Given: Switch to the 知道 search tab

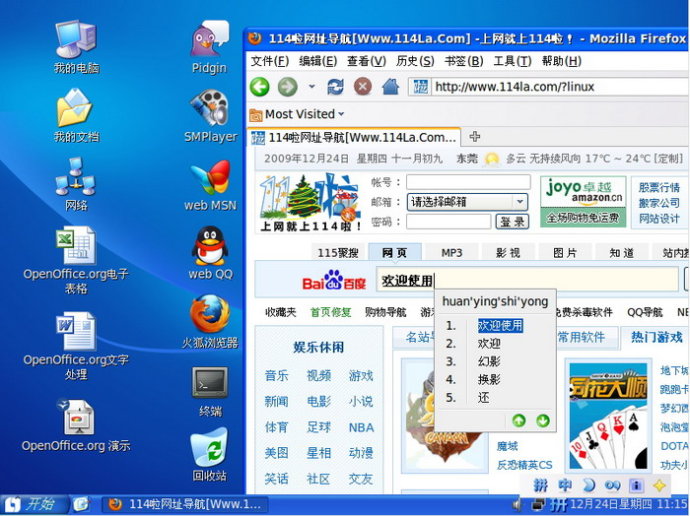Looking at the screenshot, I should click(x=621, y=253).
